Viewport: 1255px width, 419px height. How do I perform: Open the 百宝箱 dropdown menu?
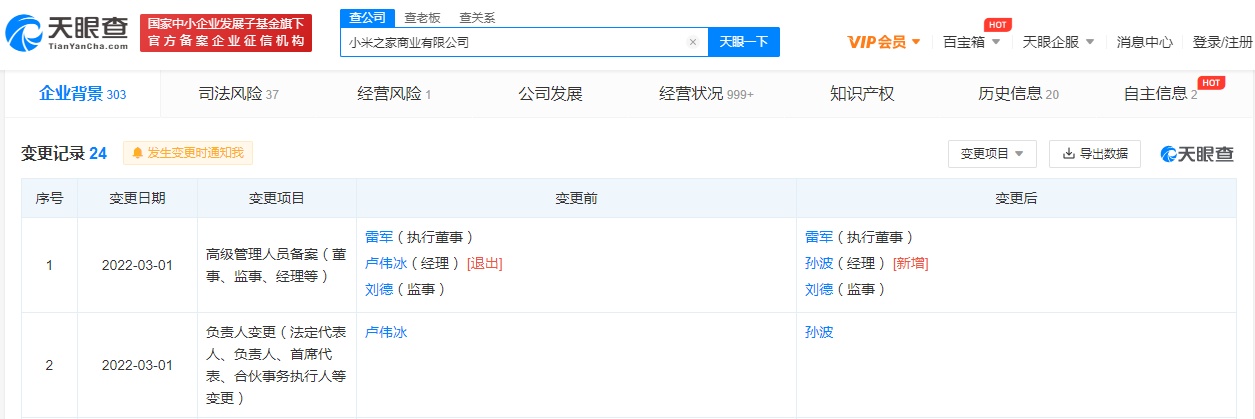tap(971, 42)
